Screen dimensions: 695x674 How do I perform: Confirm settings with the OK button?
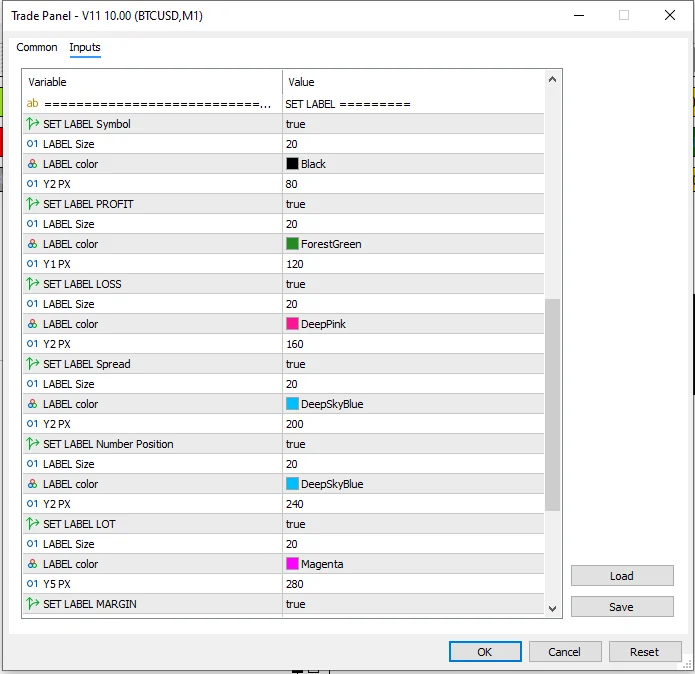[x=485, y=651]
